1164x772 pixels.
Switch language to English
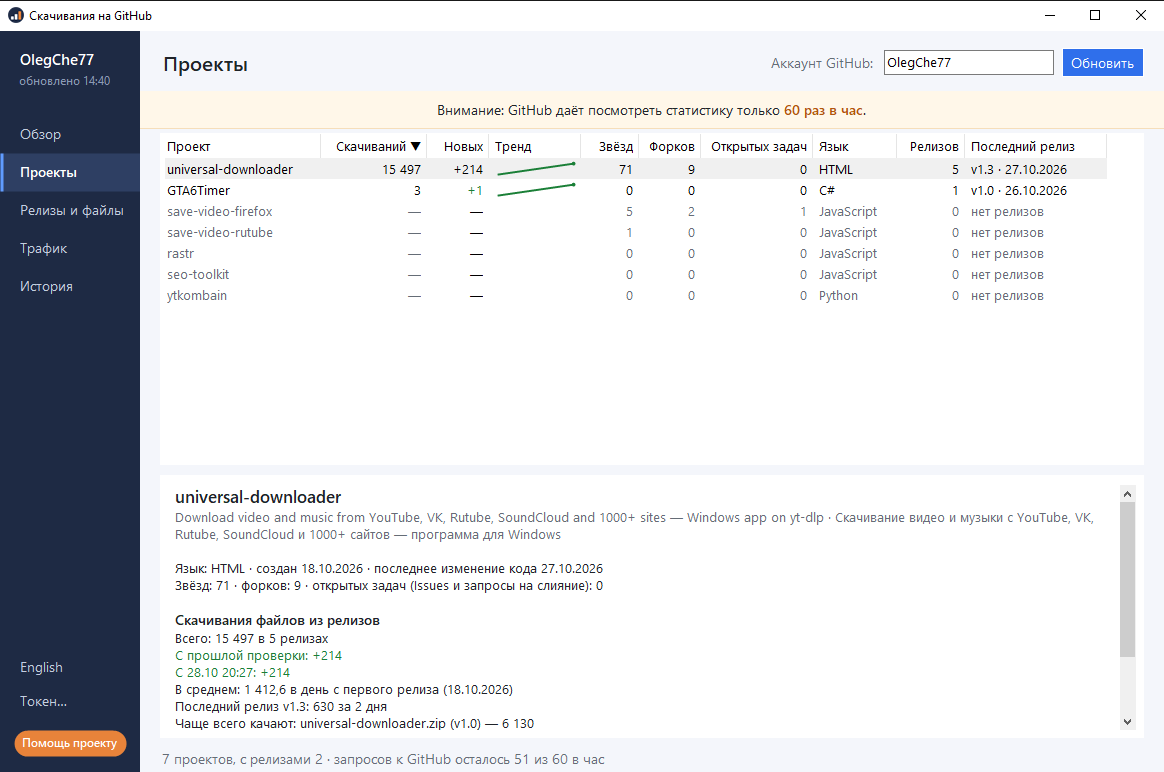coord(42,667)
